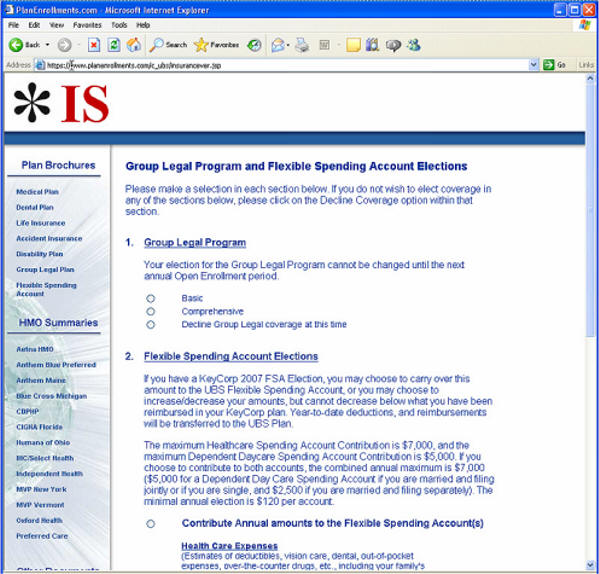The width and height of the screenshot is (599, 574).
Task: Open the Favorites star toolbar button
Action: [x=217, y=45]
